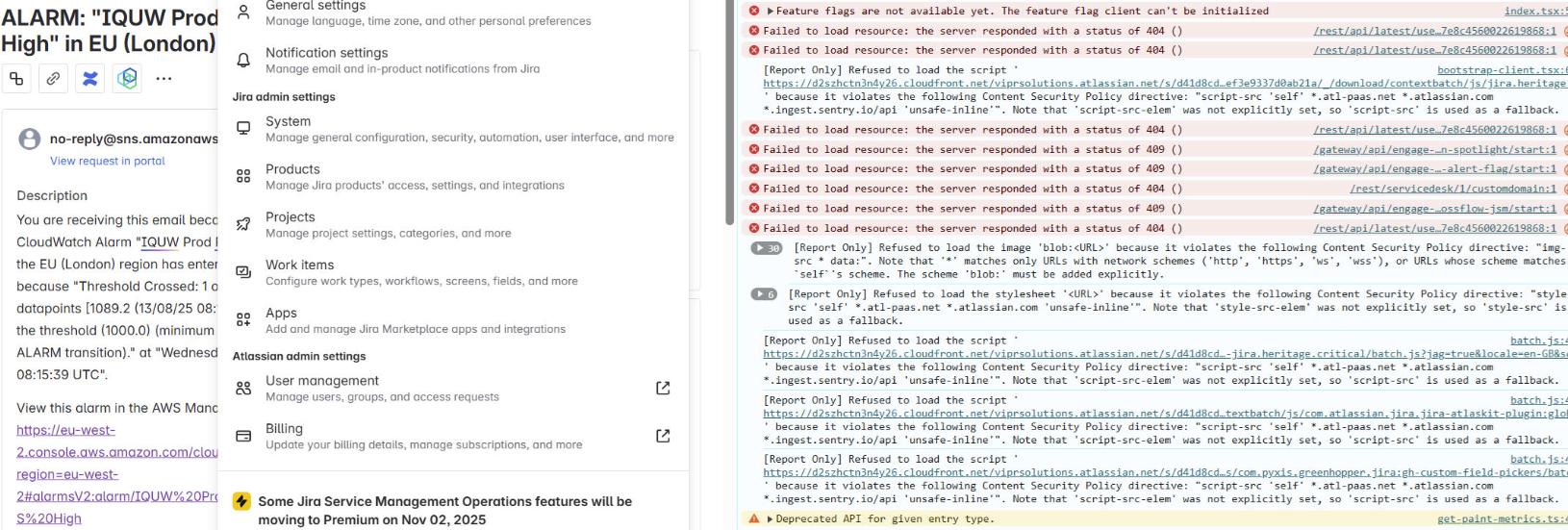Click error icon on customdomain 404 row
Image resolution: width=1568 pixels, height=530 pixels.
click(x=754, y=189)
